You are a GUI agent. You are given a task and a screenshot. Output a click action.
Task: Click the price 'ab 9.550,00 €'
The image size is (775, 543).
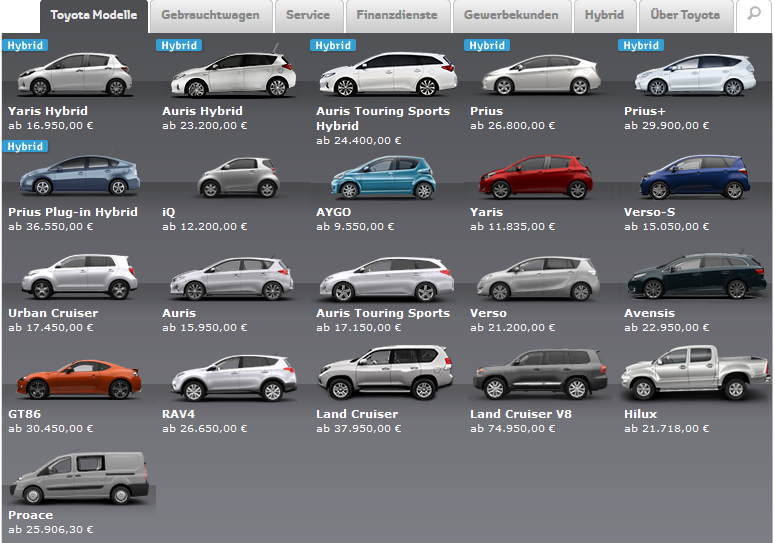pyautogui.click(x=355, y=227)
